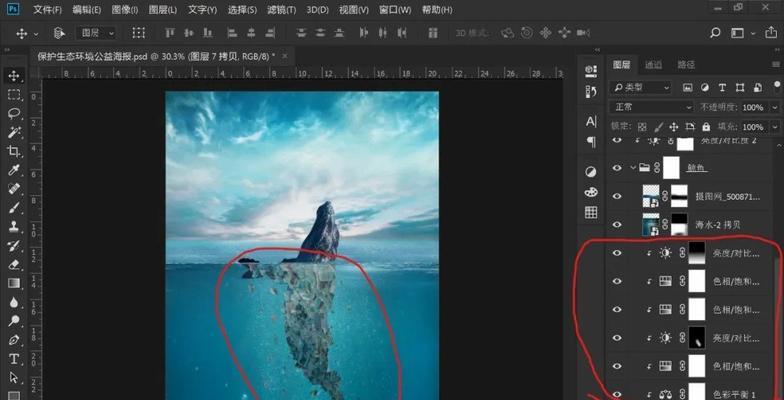
Task: Select the Gradient tool
Action: coord(14,284)
